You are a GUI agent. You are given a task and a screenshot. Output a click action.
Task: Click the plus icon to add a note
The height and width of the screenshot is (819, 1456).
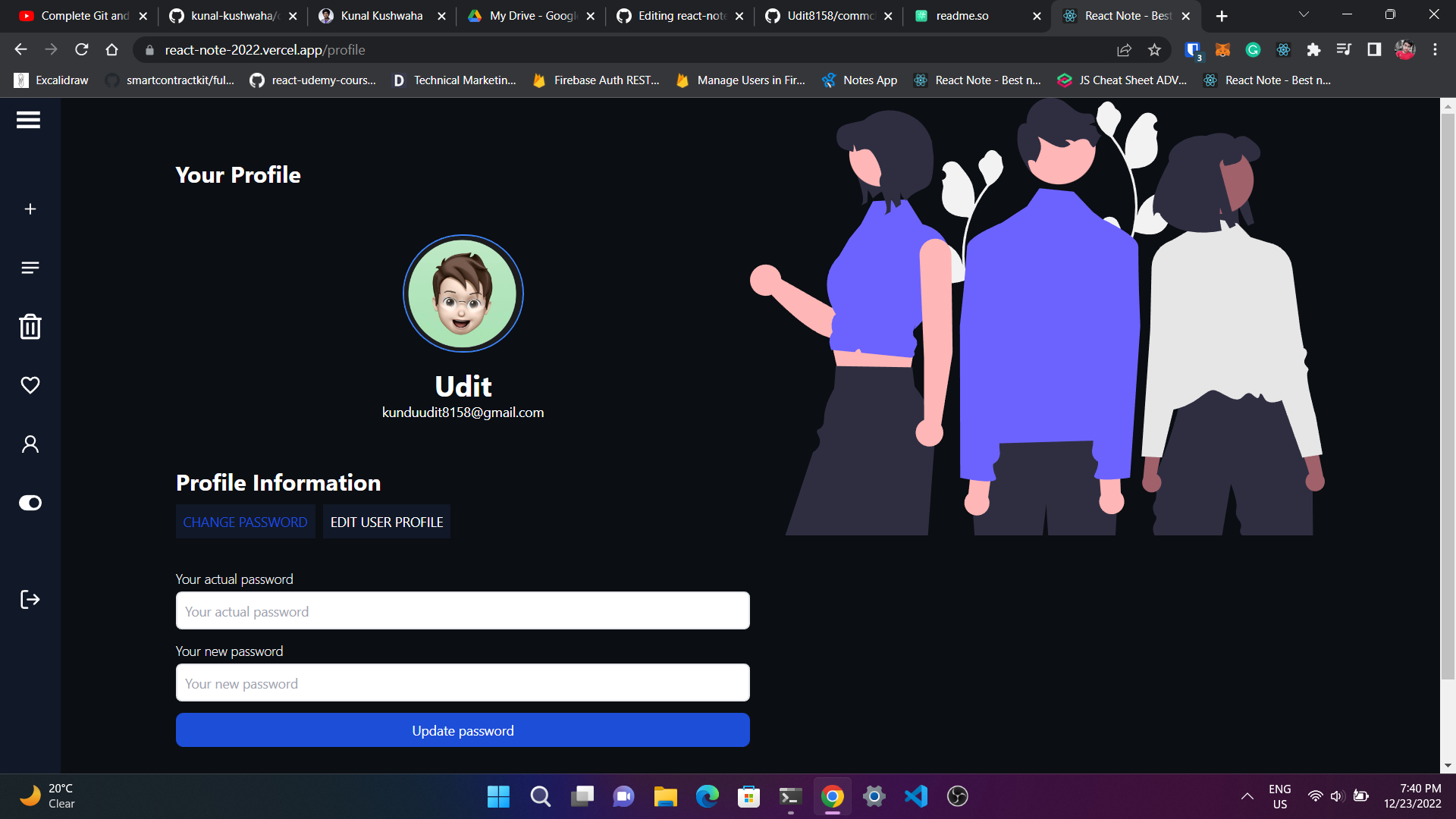coord(30,209)
